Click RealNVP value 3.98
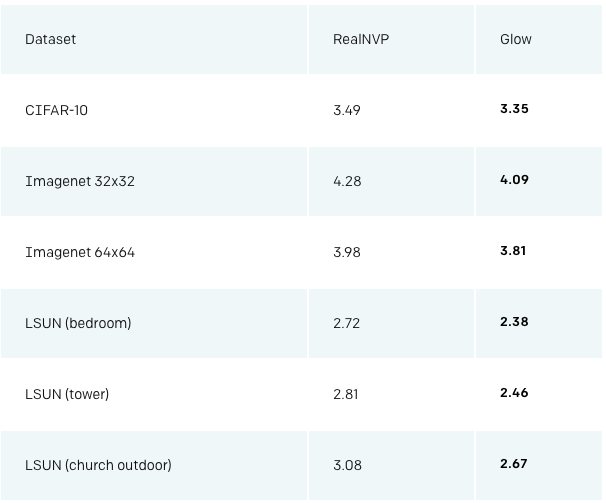 (346, 252)
